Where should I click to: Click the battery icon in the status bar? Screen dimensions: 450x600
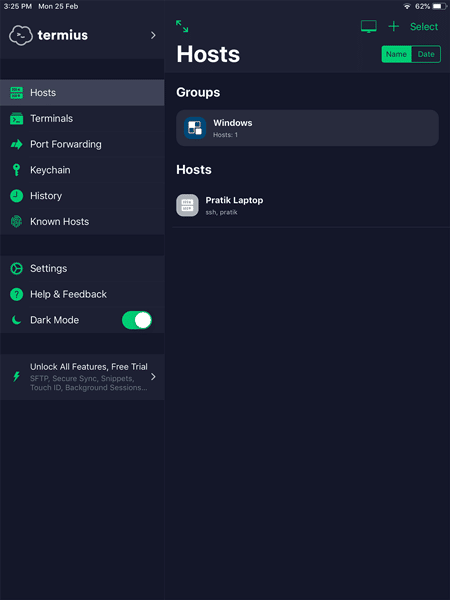point(440,6)
